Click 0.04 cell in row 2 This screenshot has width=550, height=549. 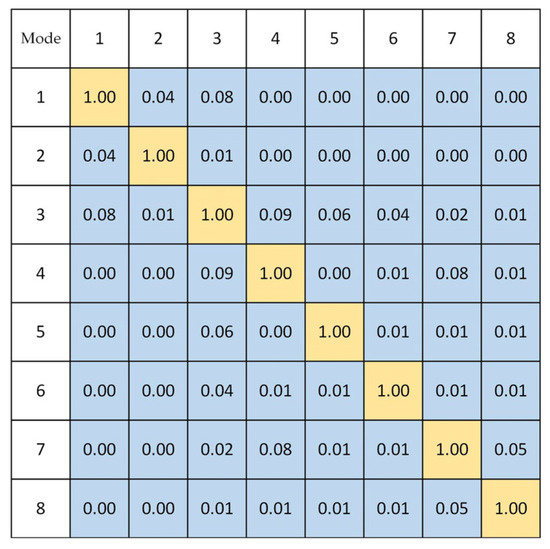100,156
